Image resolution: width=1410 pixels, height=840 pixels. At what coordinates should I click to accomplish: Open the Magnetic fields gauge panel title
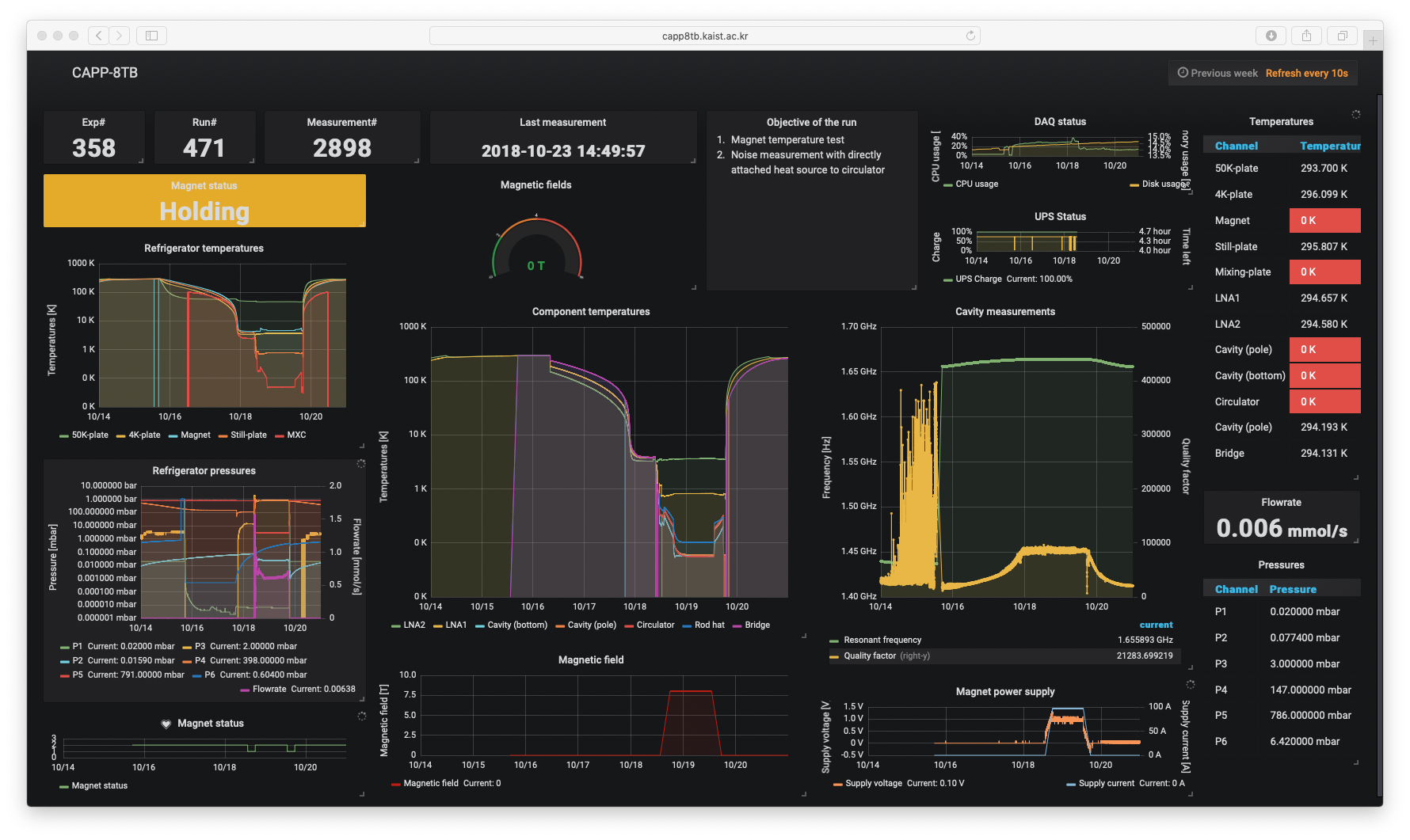(x=535, y=185)
